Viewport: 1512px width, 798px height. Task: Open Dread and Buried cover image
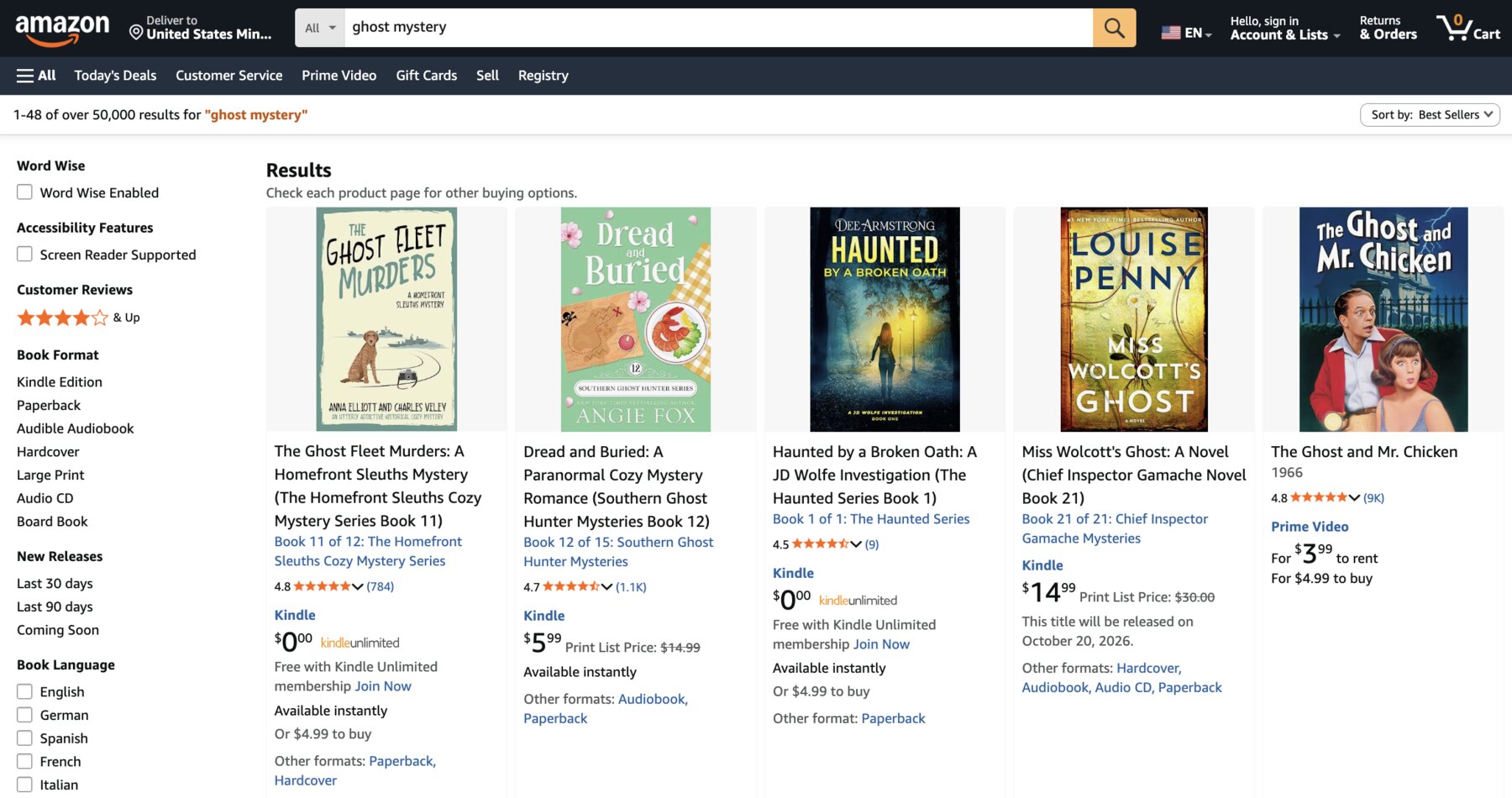click(x=636, y=319)
